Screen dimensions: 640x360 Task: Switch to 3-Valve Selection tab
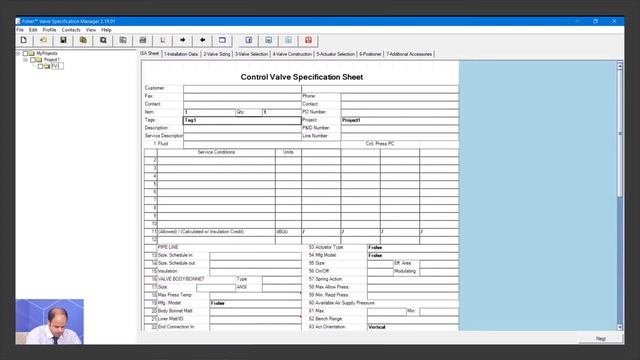(251, 54)
